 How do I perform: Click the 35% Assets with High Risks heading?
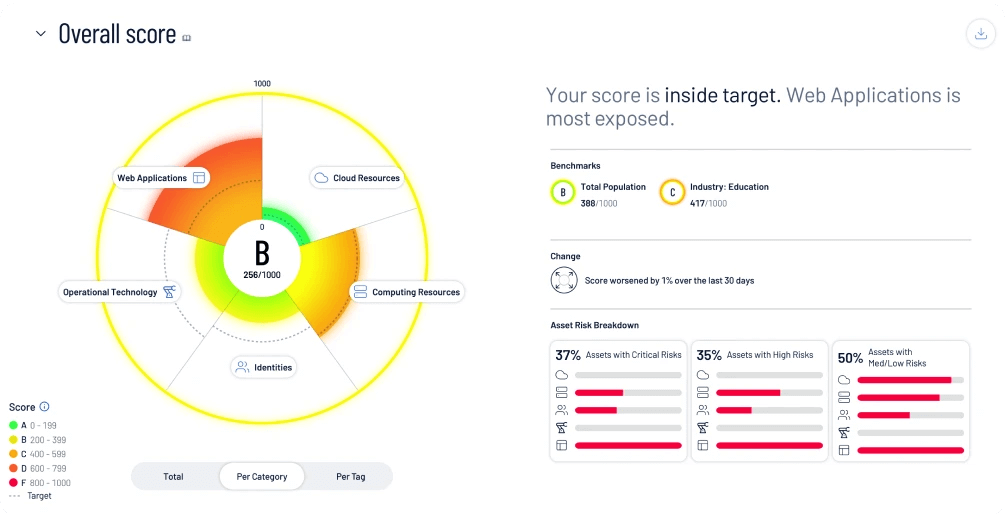click(754, 355)
